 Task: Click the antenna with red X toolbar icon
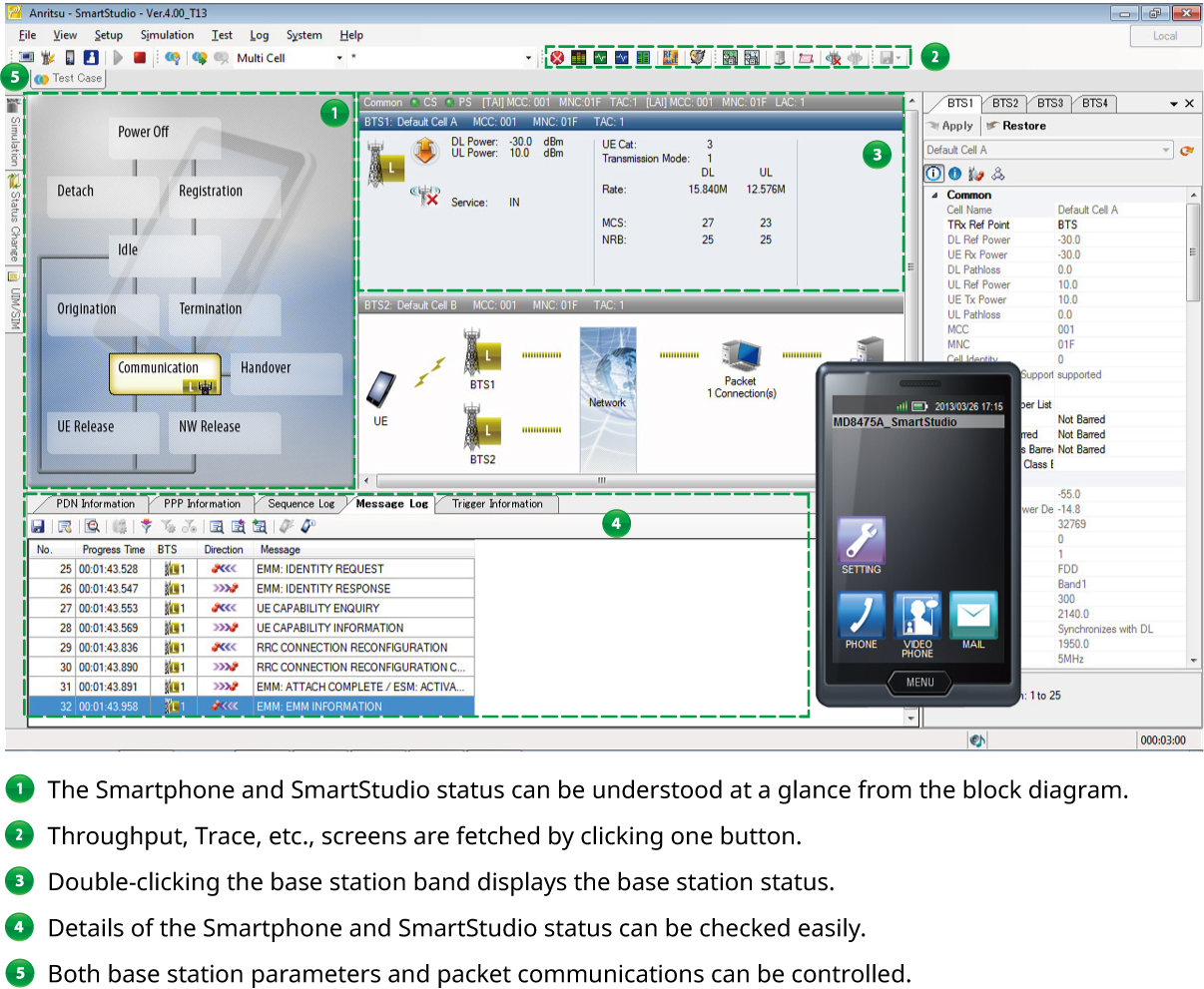(833, 58)
